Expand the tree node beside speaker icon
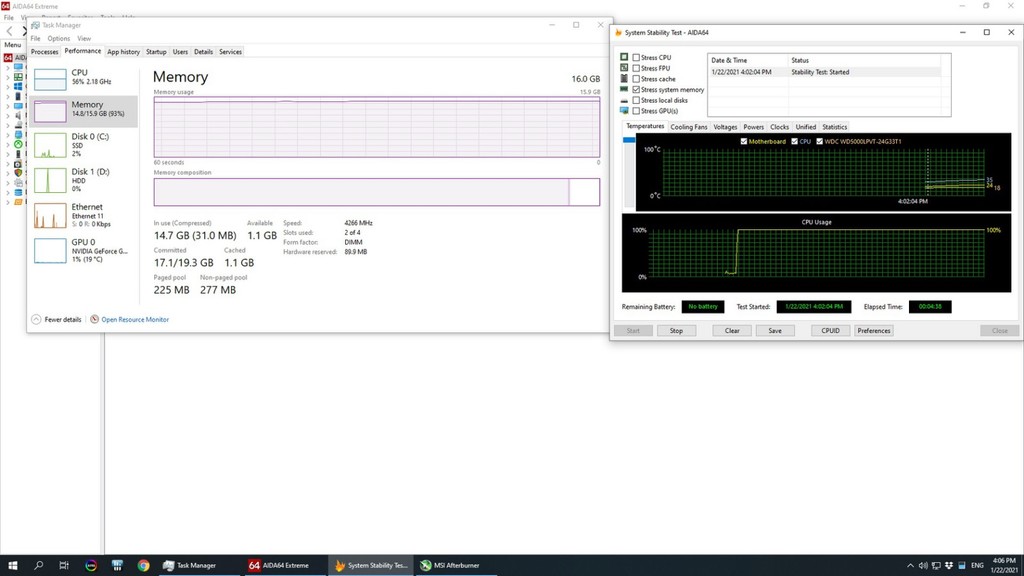Image resolution: width=1024 pixels, height=576 pixels. pos(8,116)
